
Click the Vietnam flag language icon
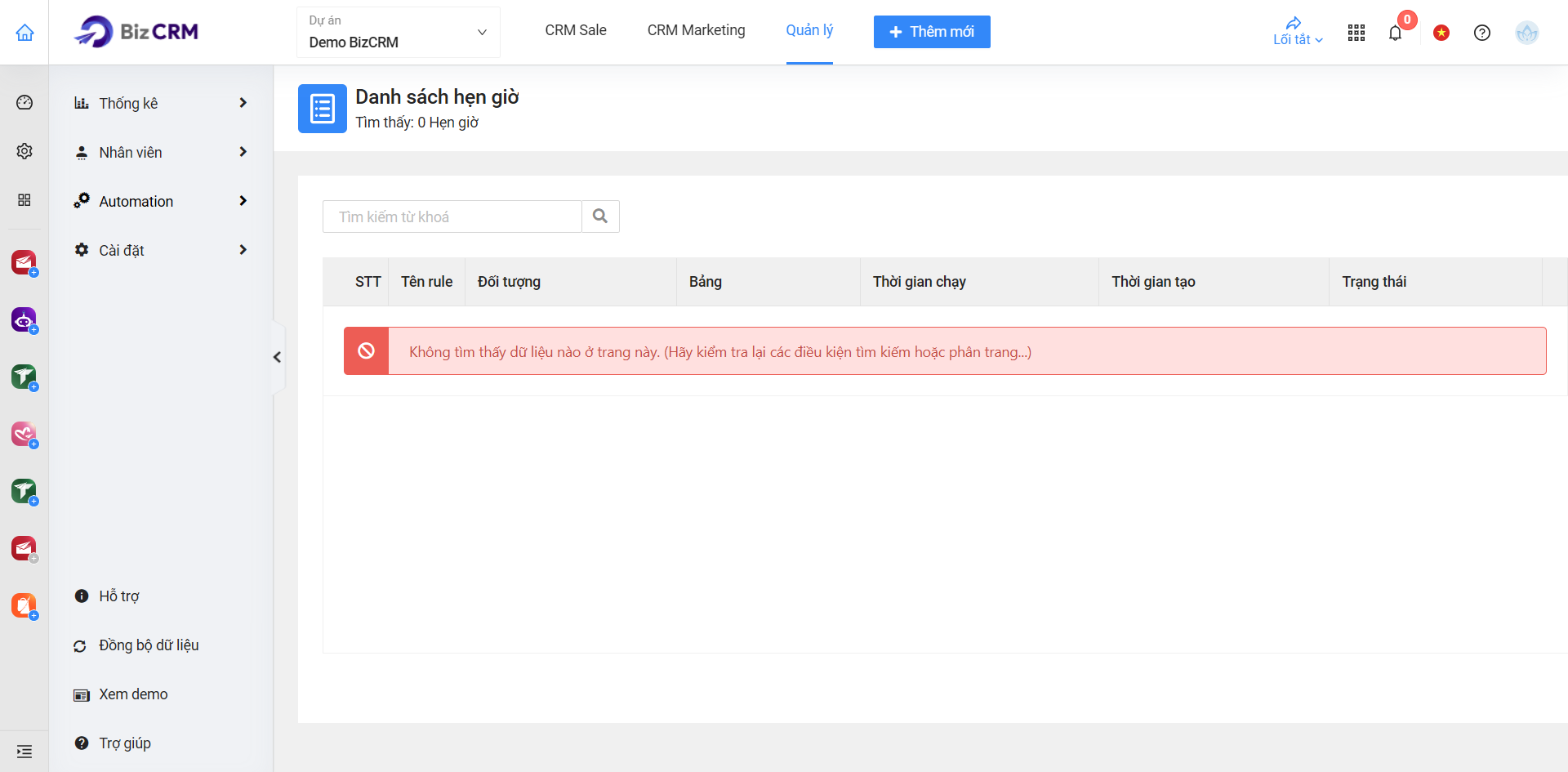pos(1441,33)
